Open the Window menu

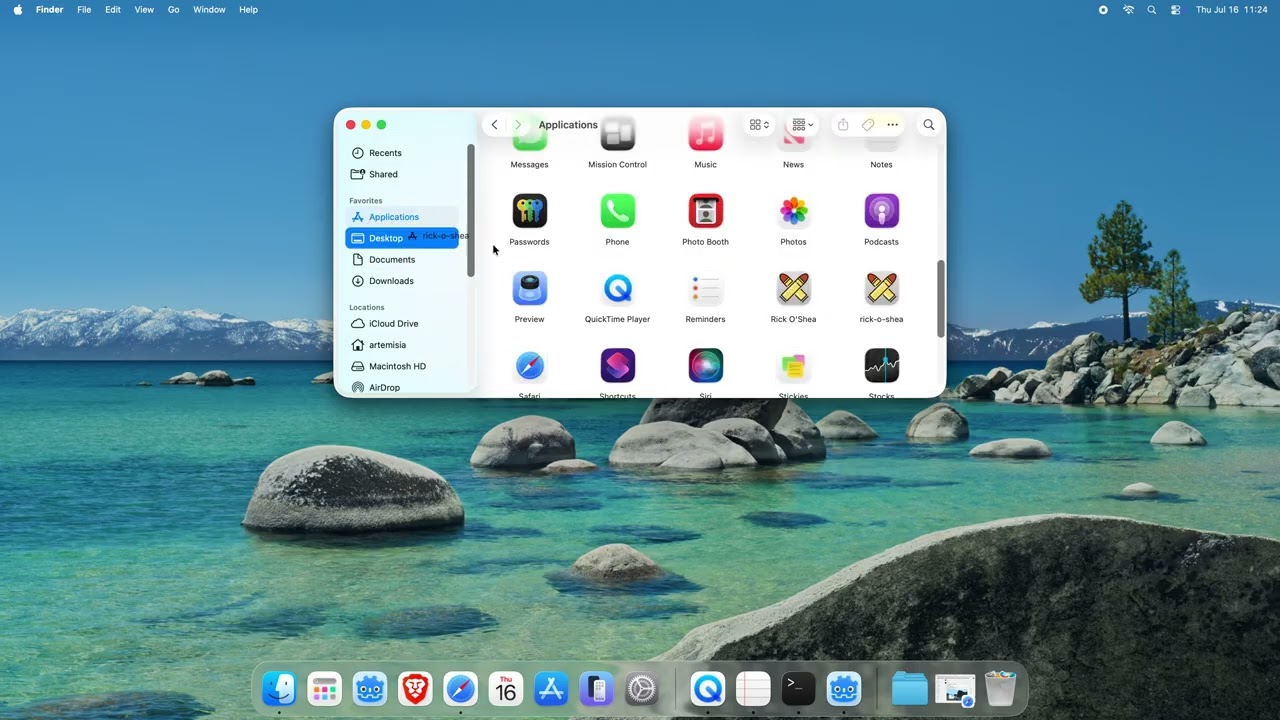click(x=209, y=10)
